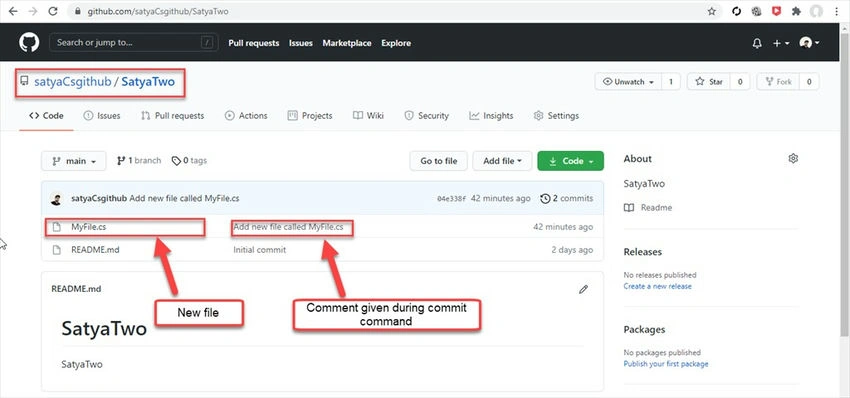Screen dimensions: 850x398
Task: Open the plus create-new dropdown
Action: coord(781,43)
